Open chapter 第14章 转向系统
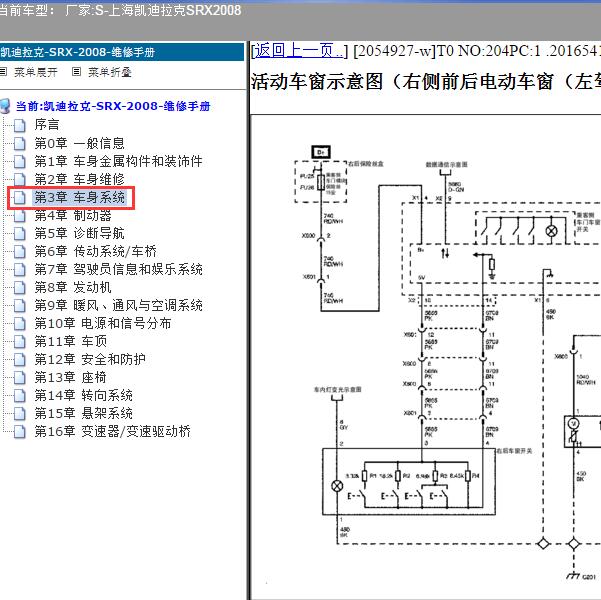The height and width of the screenshot is (600, 601). click(83, 396)
